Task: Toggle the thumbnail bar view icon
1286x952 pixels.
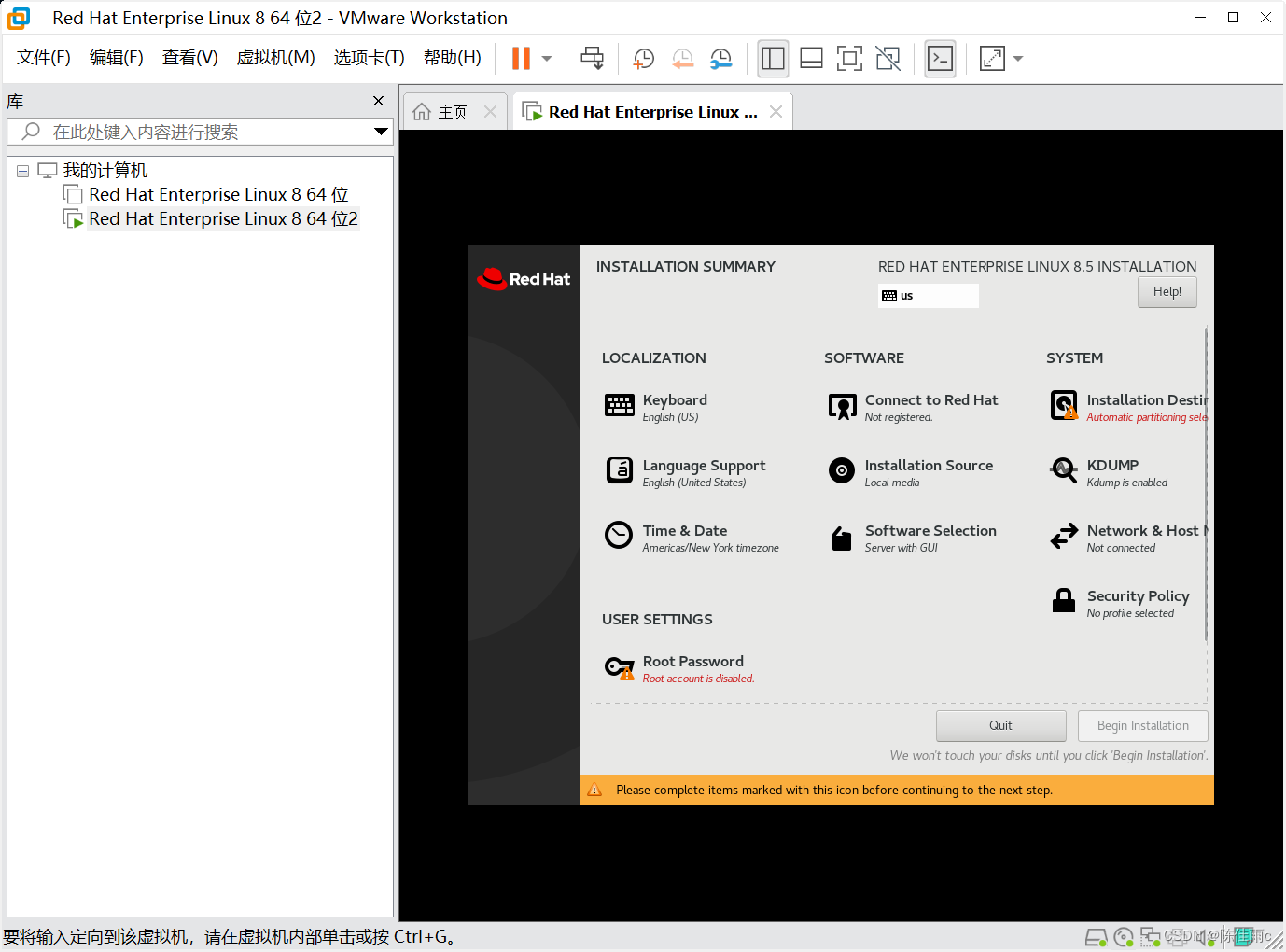Action: pyautogui.click(x=811, y=58)
